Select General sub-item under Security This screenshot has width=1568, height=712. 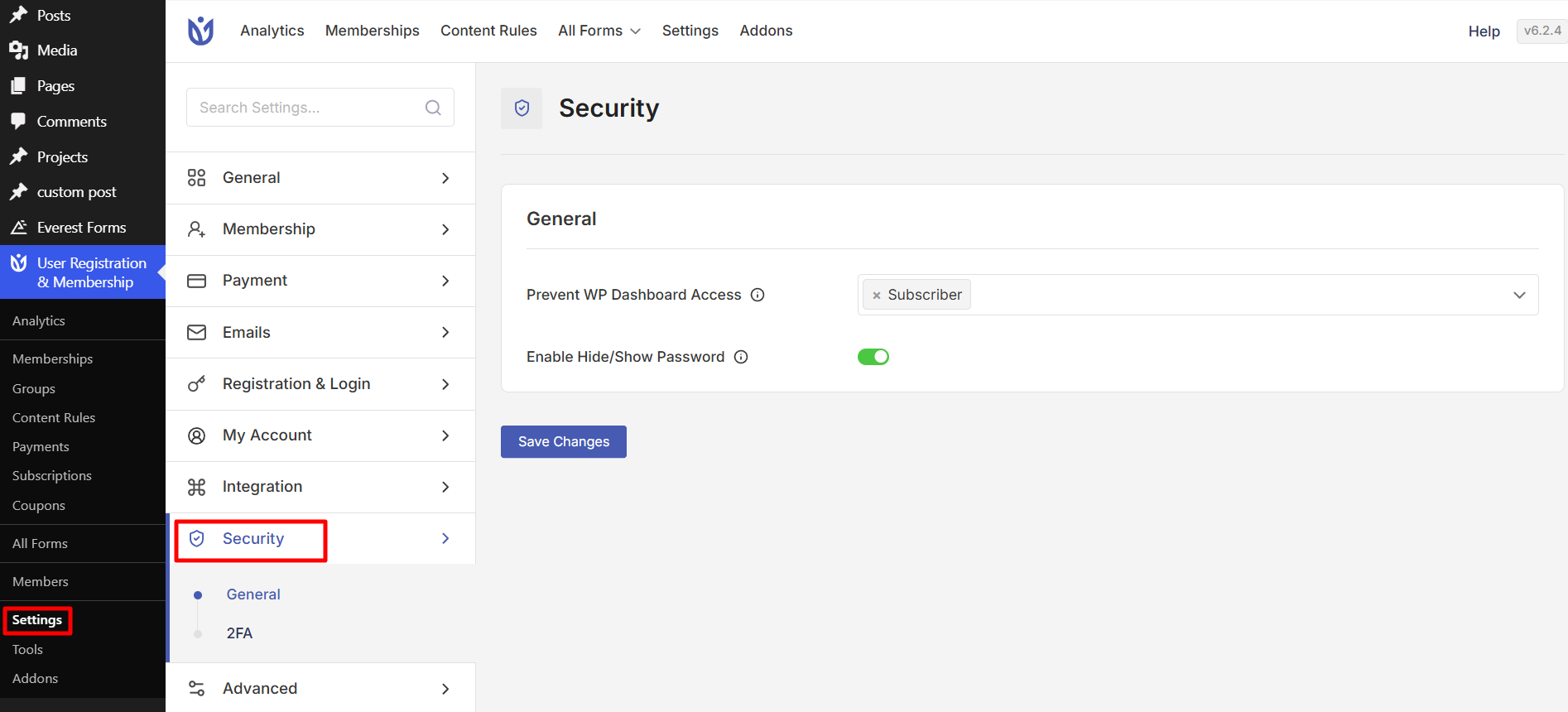[253, 594]
